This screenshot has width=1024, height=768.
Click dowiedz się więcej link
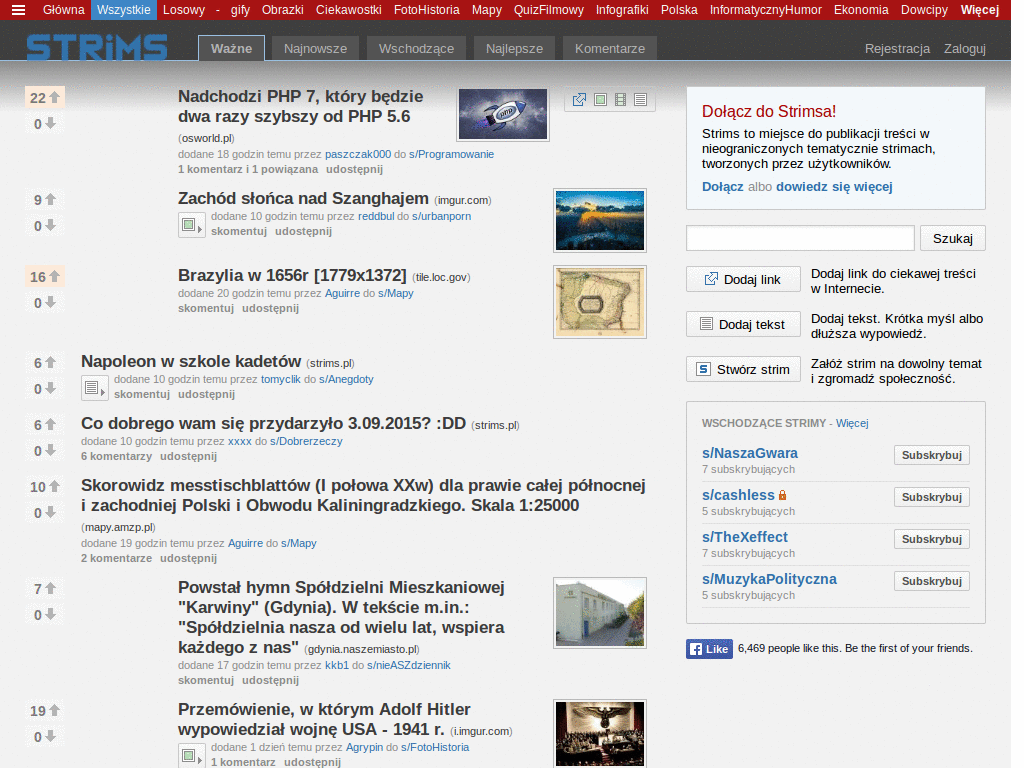(x=834, y=186)
